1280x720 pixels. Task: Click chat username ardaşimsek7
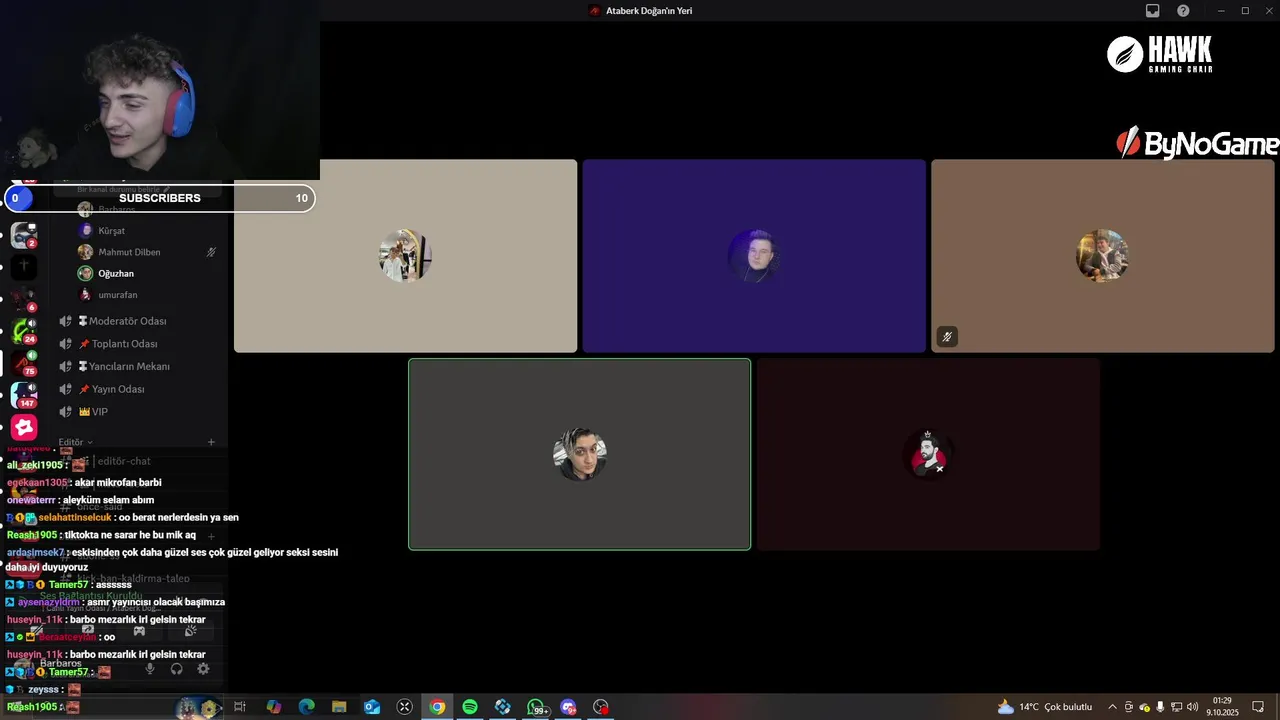click(x=35, y=552)
